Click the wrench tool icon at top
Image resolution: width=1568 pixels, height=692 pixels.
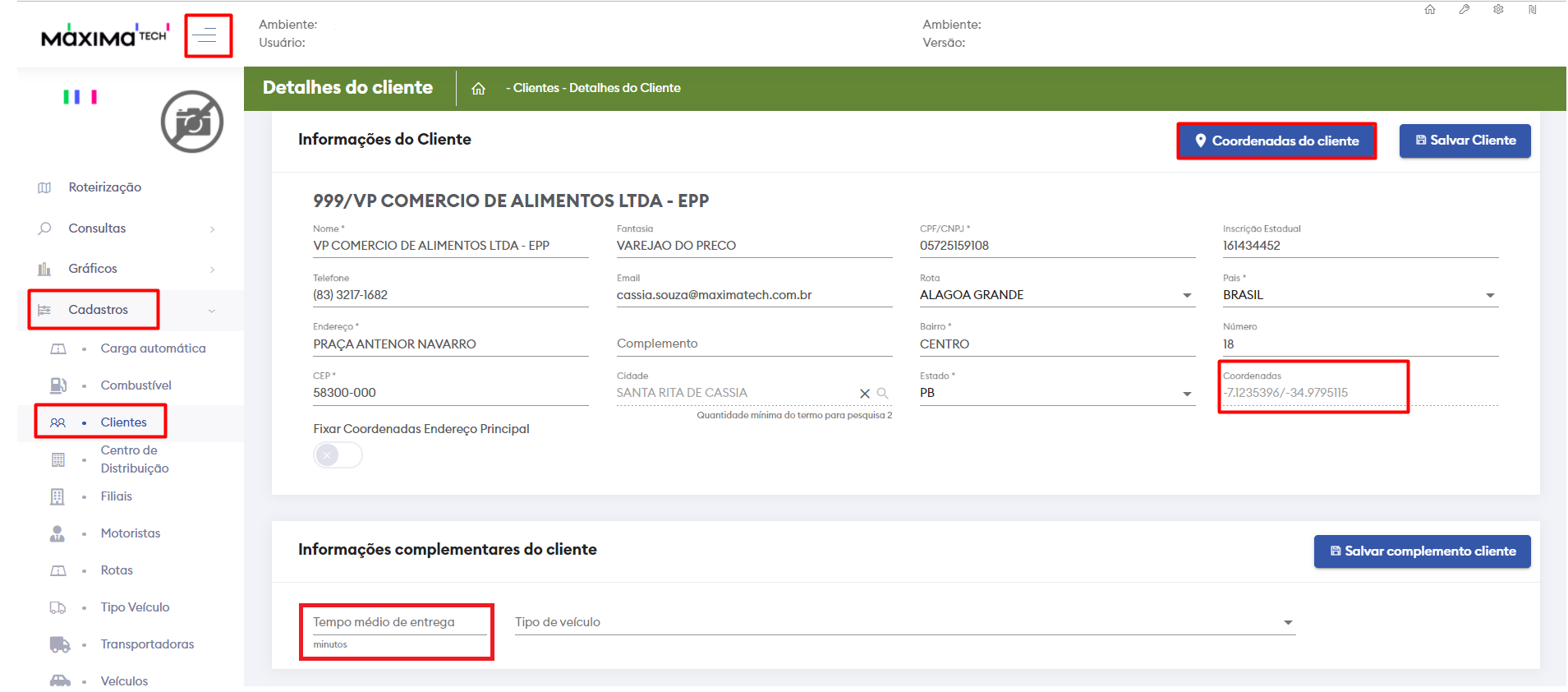[x=1464, y=10]
